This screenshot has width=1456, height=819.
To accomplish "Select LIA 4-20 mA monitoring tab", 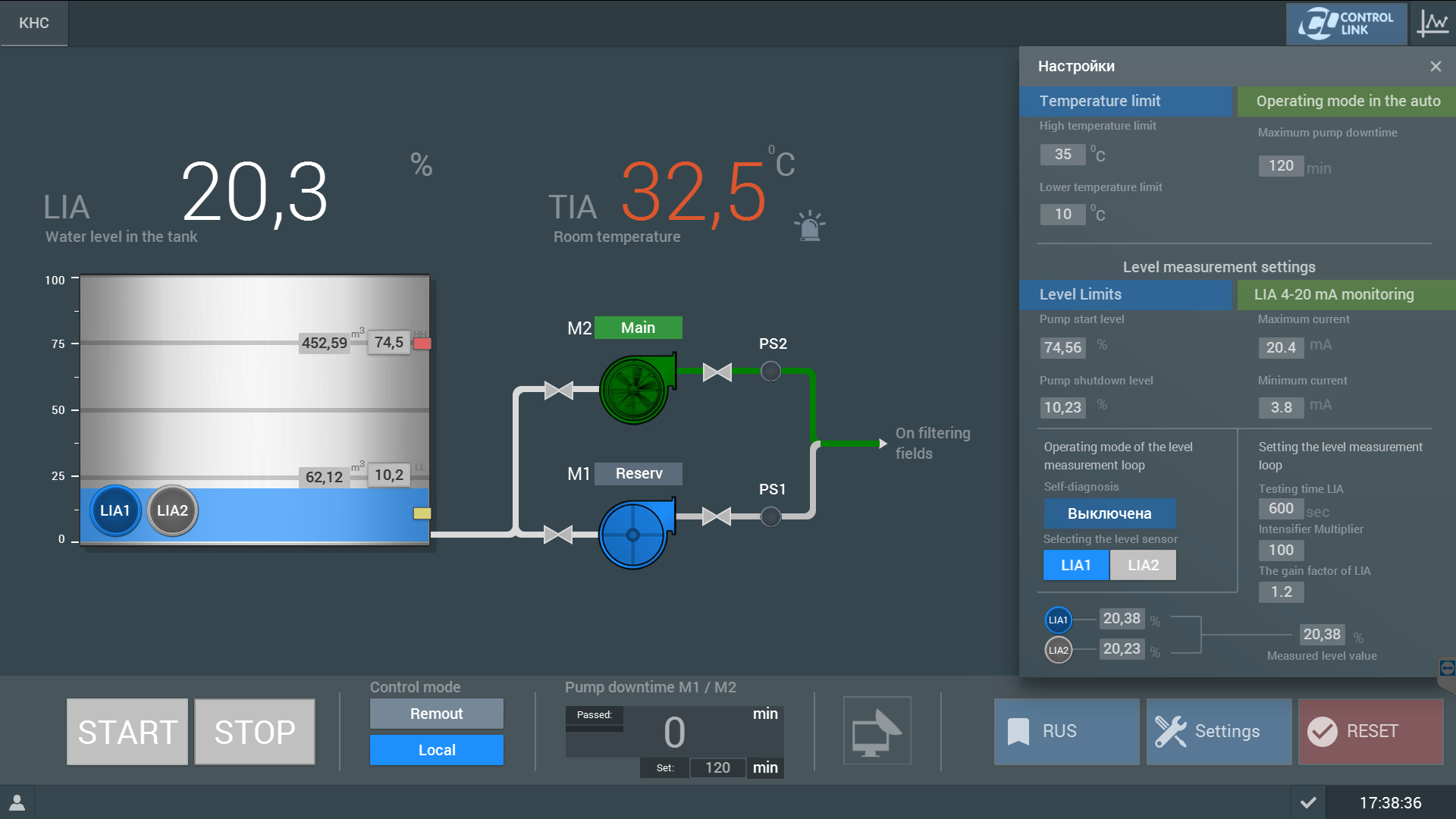I will coord(1347,294).
